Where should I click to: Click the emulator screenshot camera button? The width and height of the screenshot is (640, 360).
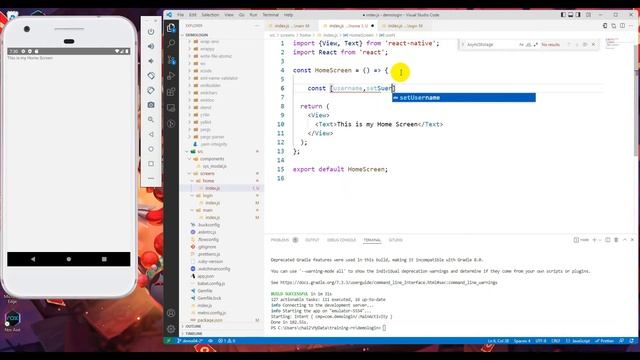151,105
